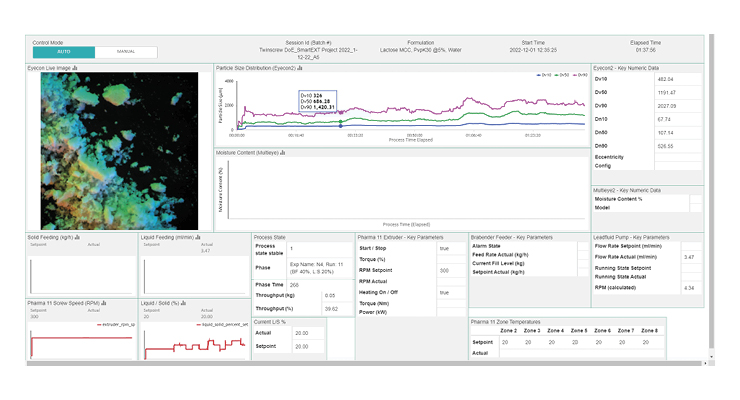Click the Heating On / Off value
The width and height of the screenshot is (740, 400).
(x=443, y=292)
